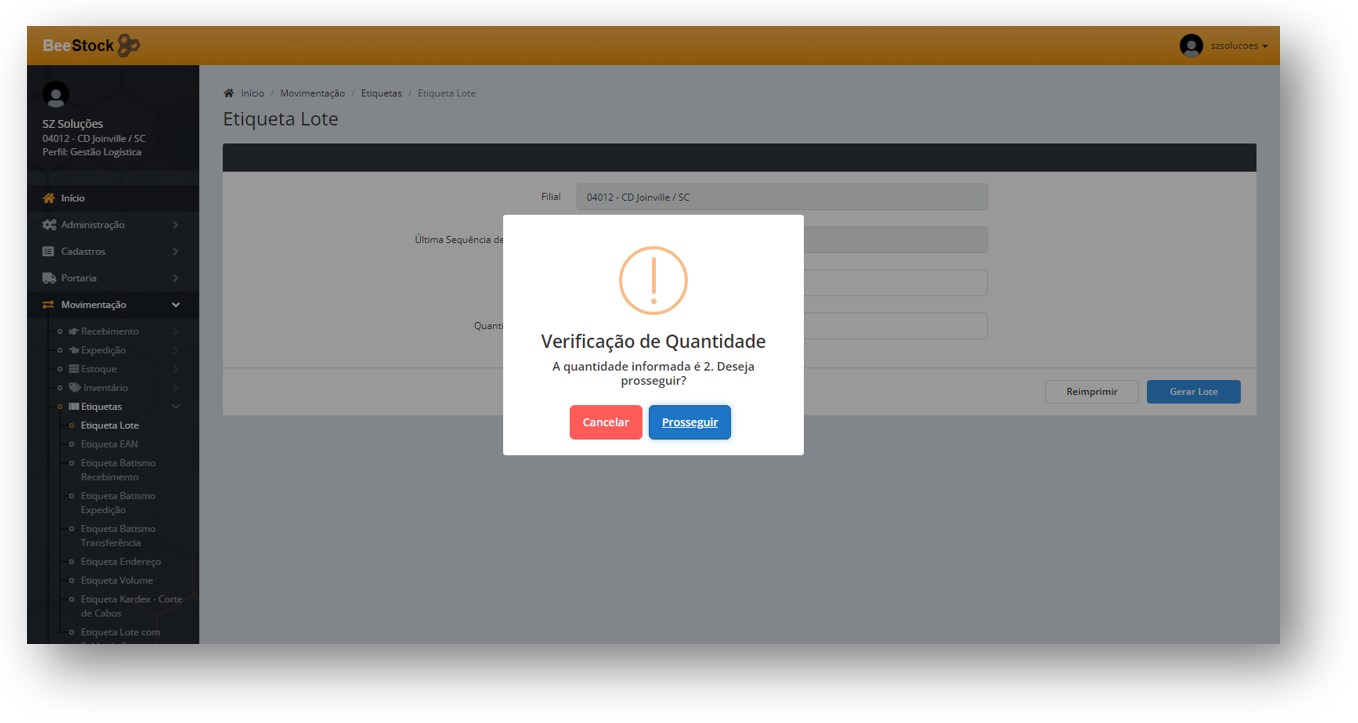This screenshot has width=1358, height=723.
Task: Open Etiqueta EAN menu item
Action: point(109,444)
